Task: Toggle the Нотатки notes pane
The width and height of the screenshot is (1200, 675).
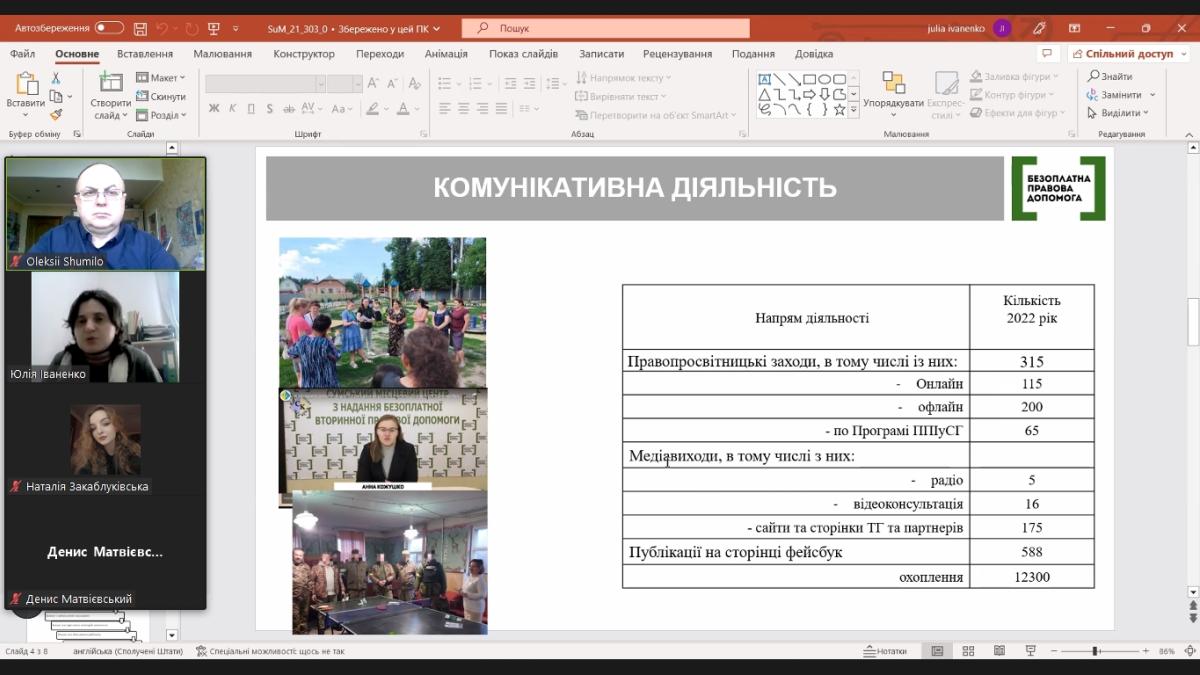Action: pyautogui.click(x=885, y=651)
